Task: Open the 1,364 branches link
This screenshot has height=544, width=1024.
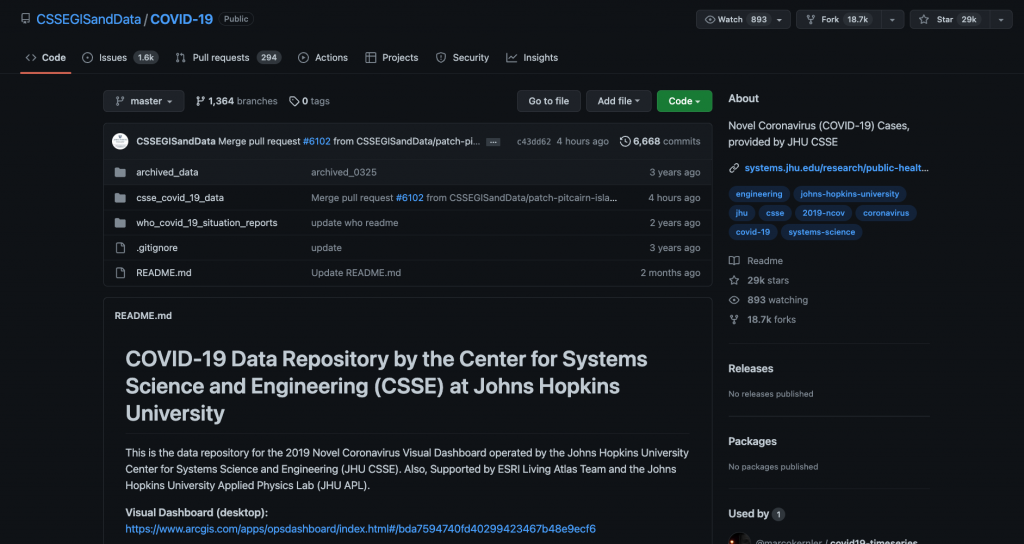Action: click(236, 101)
